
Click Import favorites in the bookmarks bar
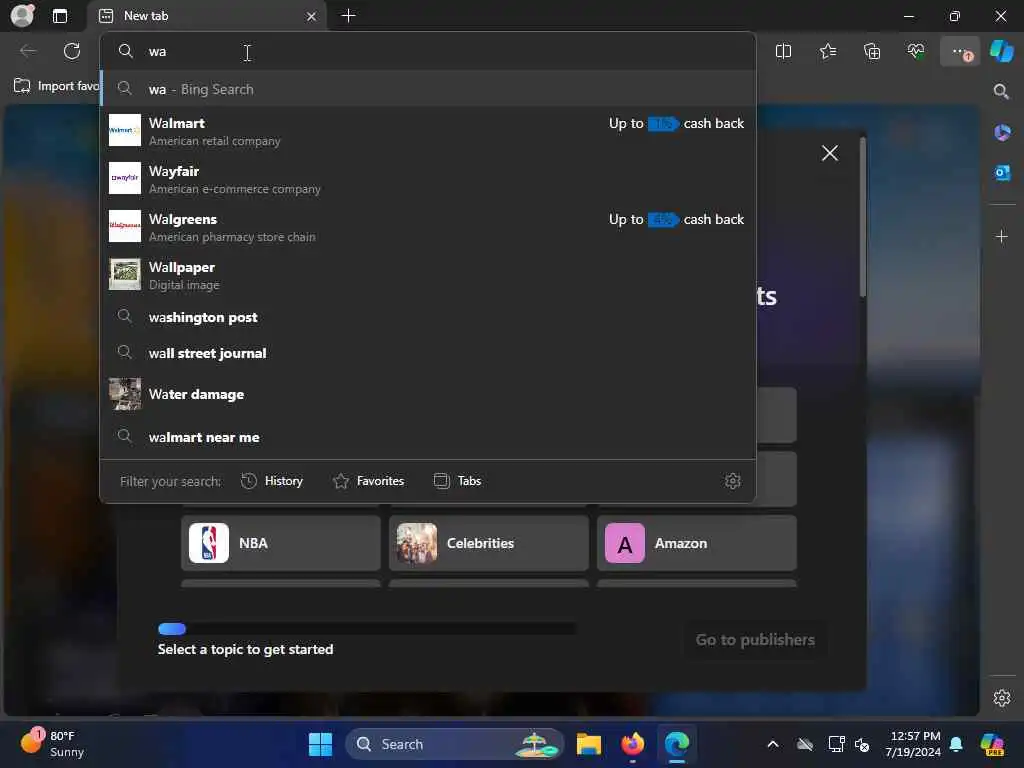pos(56,86)
